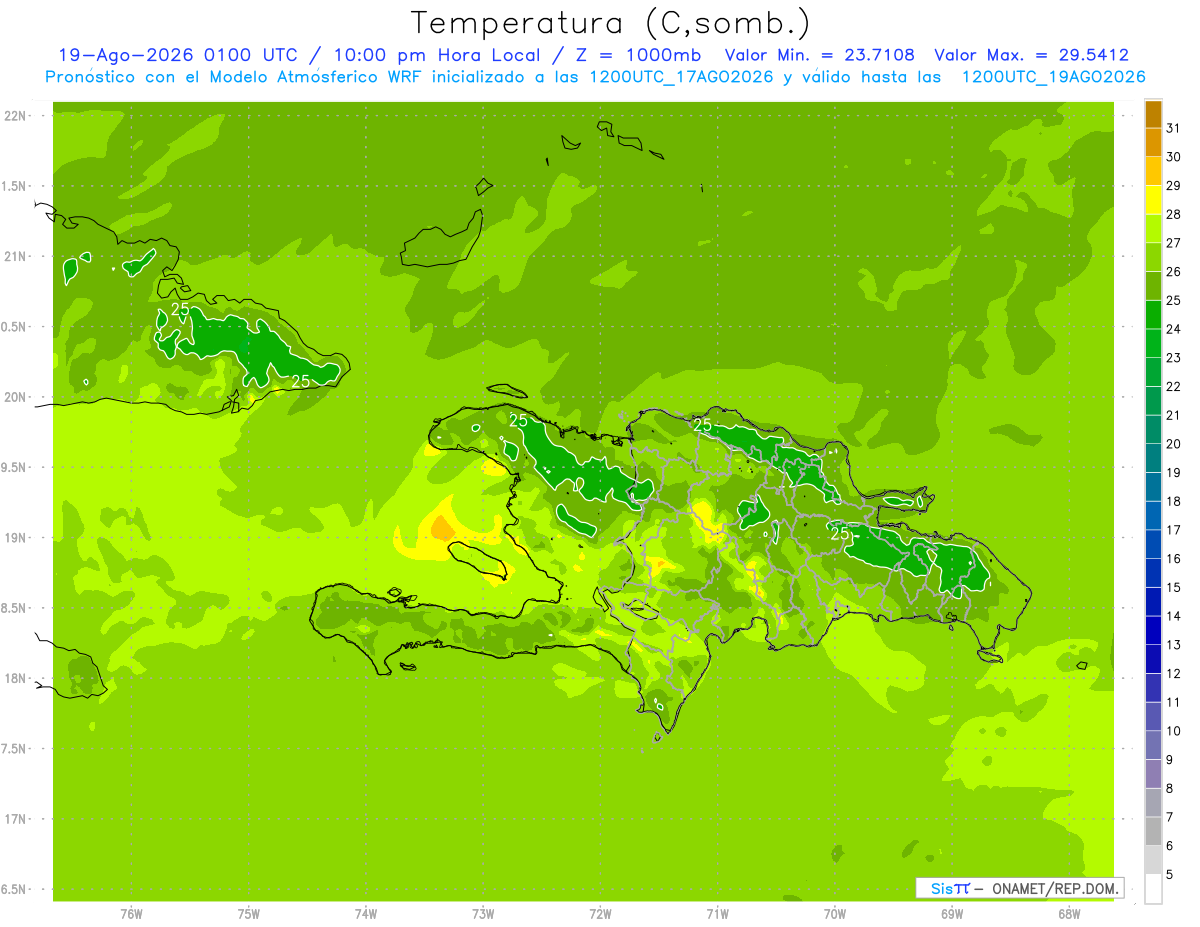The width and height of the screenshot is (1200, 927).
Task: Pick the colorbar swatch between 29 and 30
Action: point(1153,171)
